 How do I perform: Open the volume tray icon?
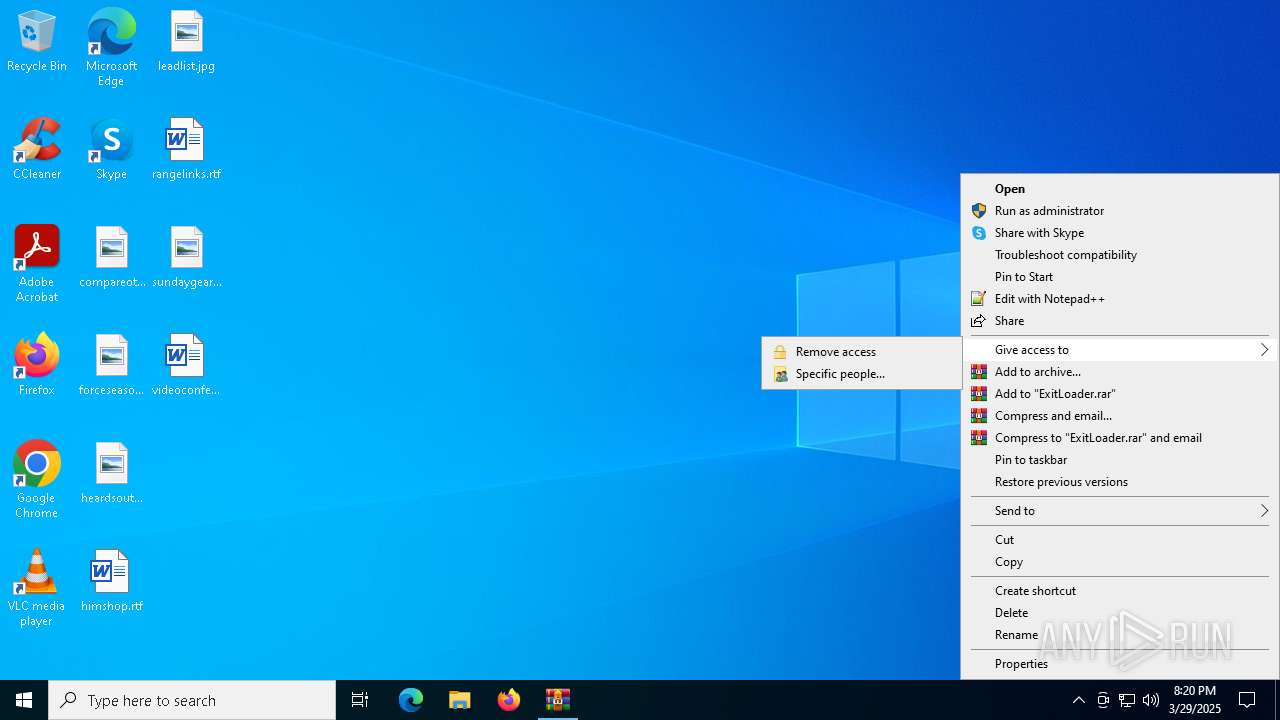pyautogui.click(x=1151, y=700)
